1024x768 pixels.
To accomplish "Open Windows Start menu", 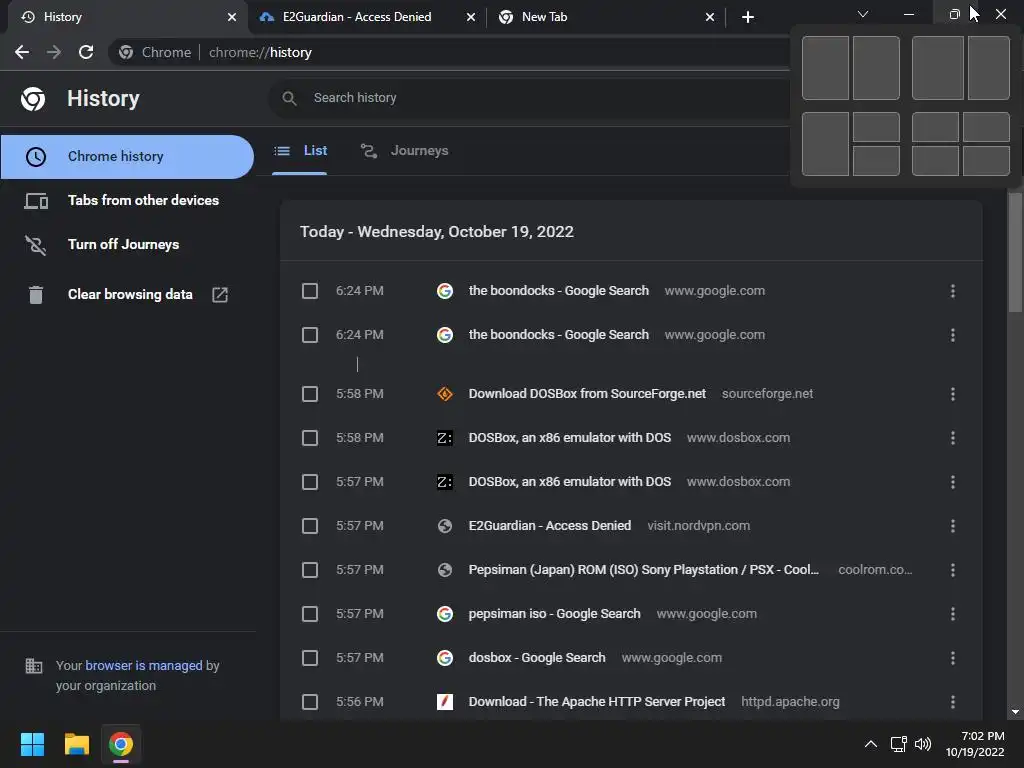I will tap(32, 744).
